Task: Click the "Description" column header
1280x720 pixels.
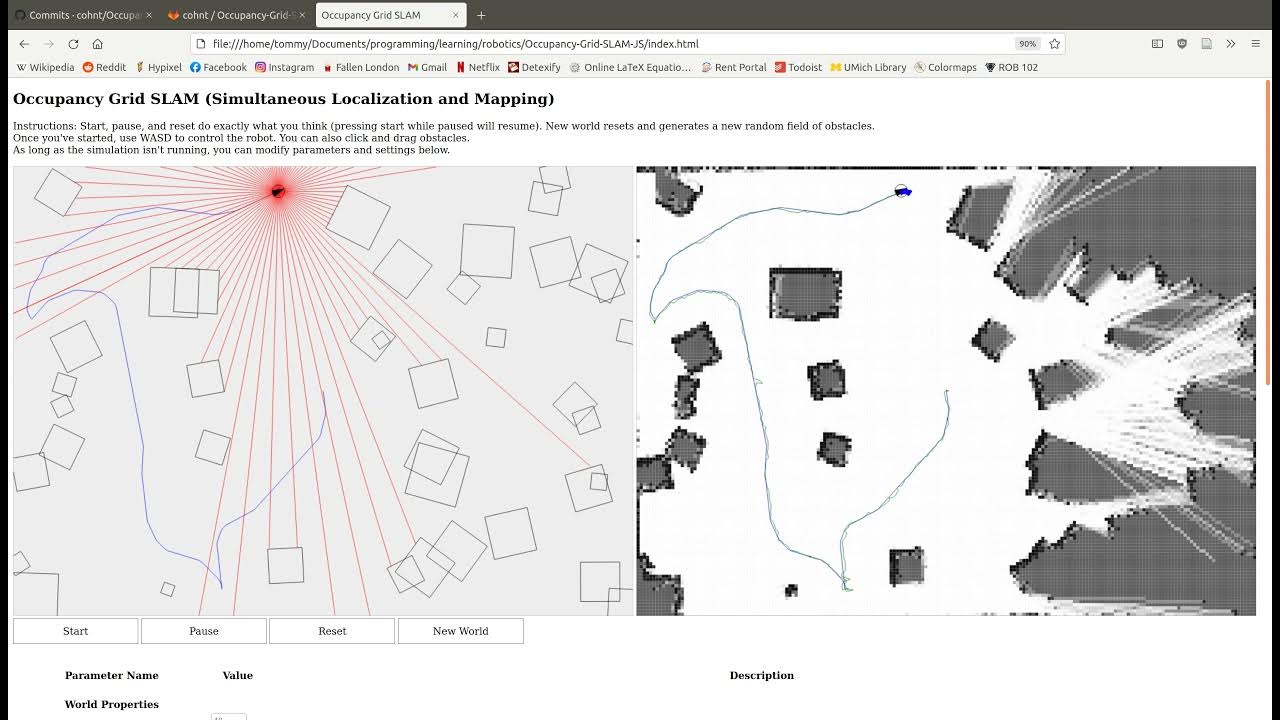Action: (762, 675)
